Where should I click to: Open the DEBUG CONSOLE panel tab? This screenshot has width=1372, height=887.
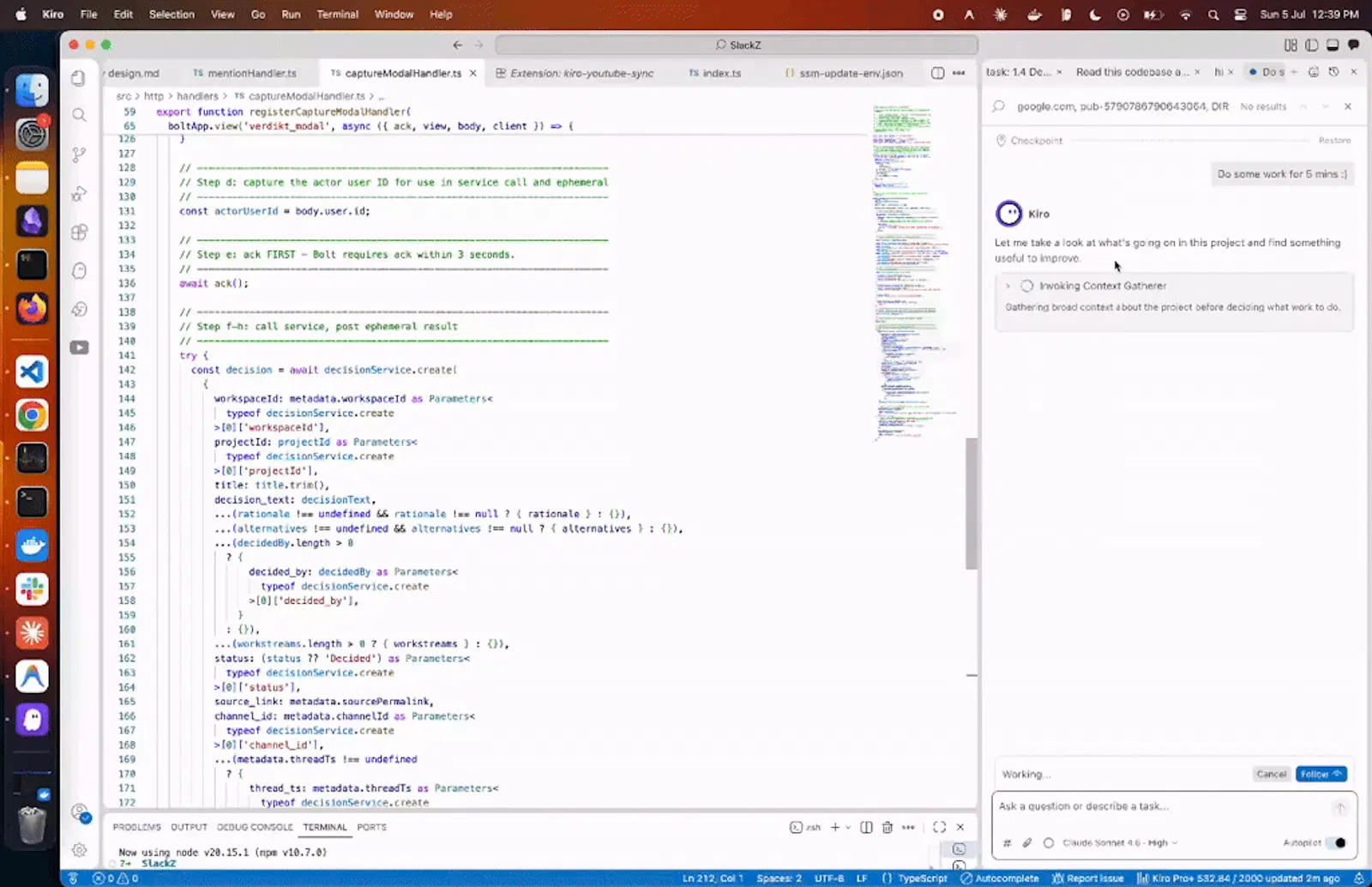click(x=255, y=827)
